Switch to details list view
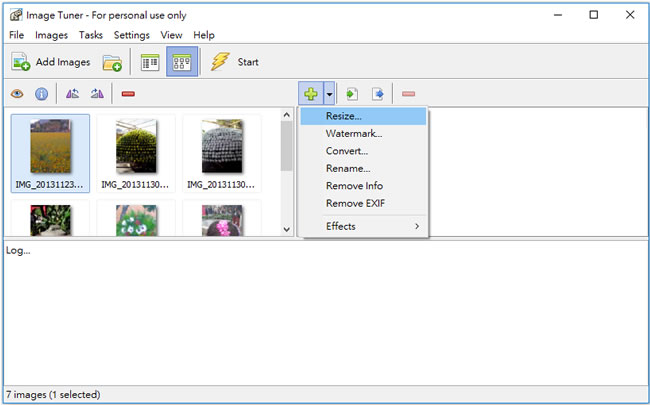The height and width of the screenshot is (405, 650). tap(150, 63)
